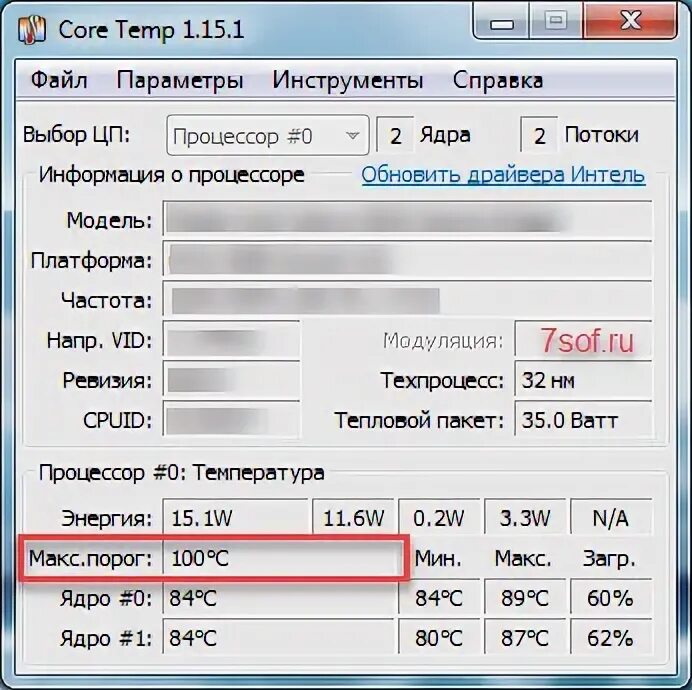Click the Ядро #0 minimum 84°C value

pos(439,598)
